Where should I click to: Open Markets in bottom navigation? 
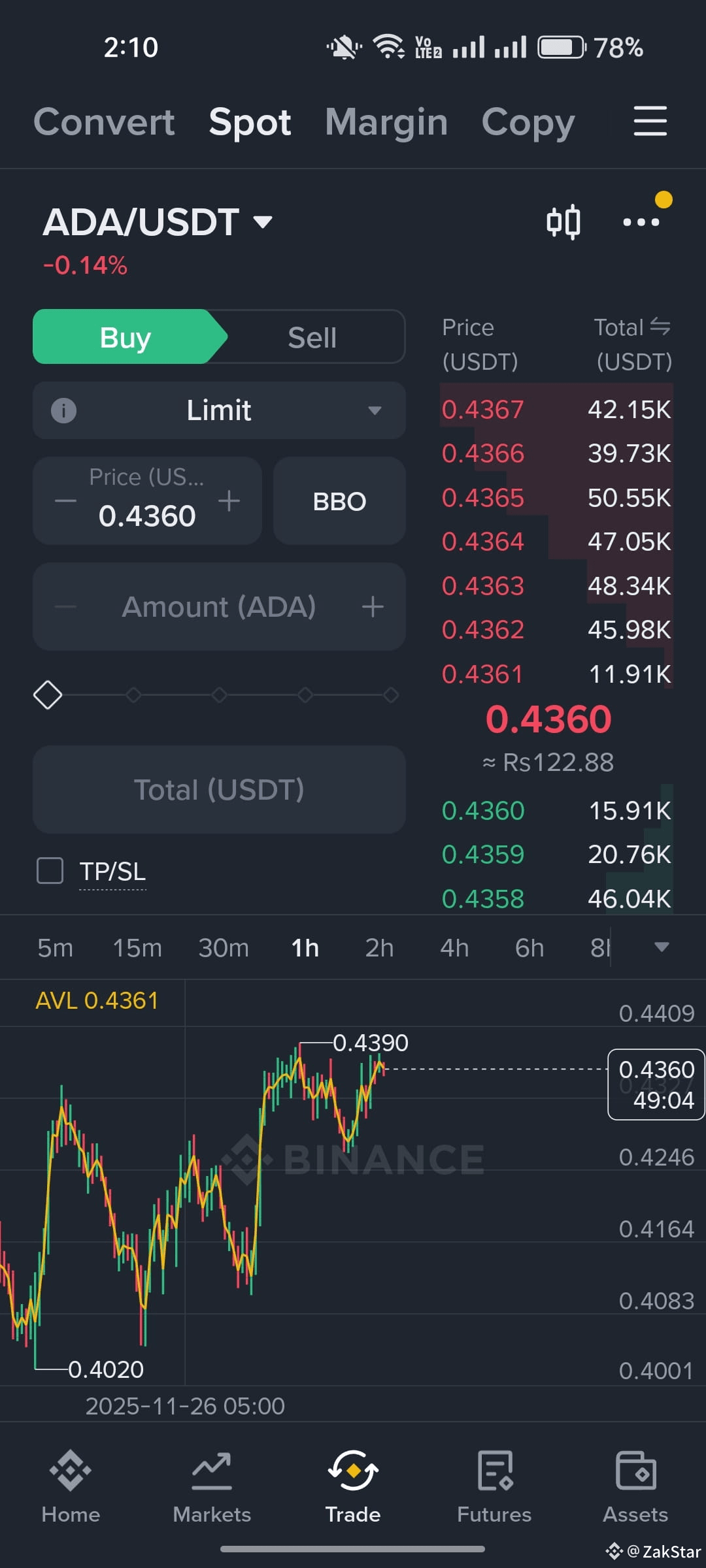(212, 1488)
